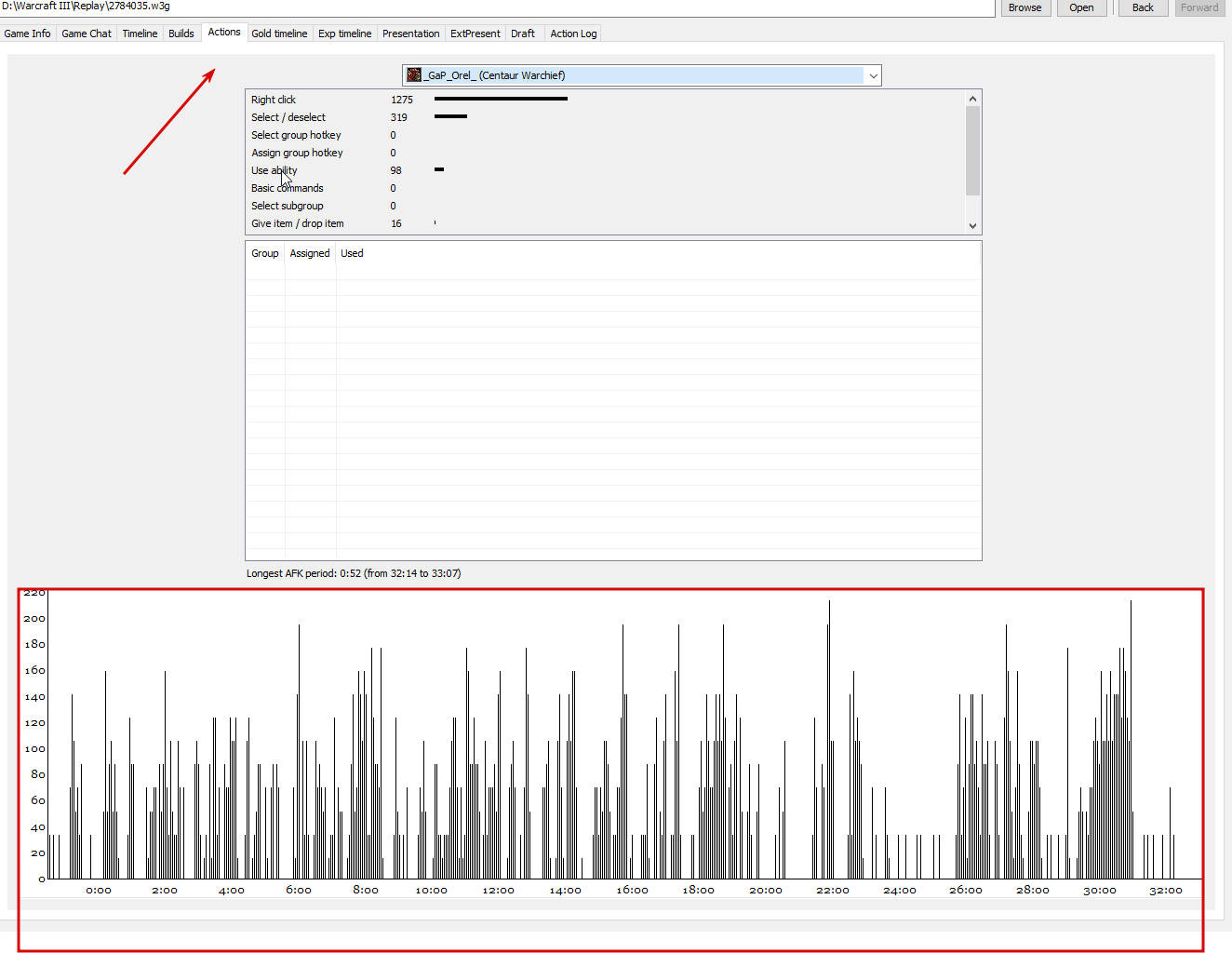Click the Forward button
Image resolution: width=1232 pixels, height=953 pixels.
coord(1199,7)
